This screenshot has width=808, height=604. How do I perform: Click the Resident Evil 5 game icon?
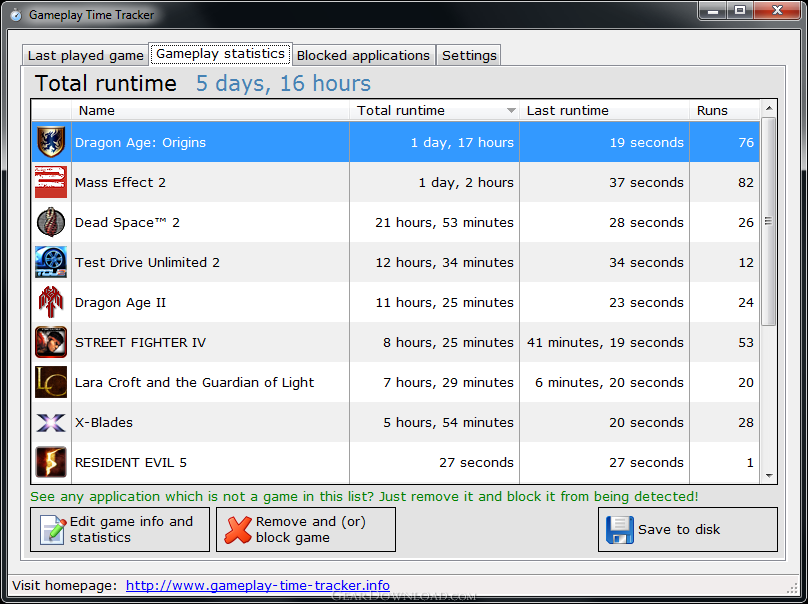coord(51,462)
